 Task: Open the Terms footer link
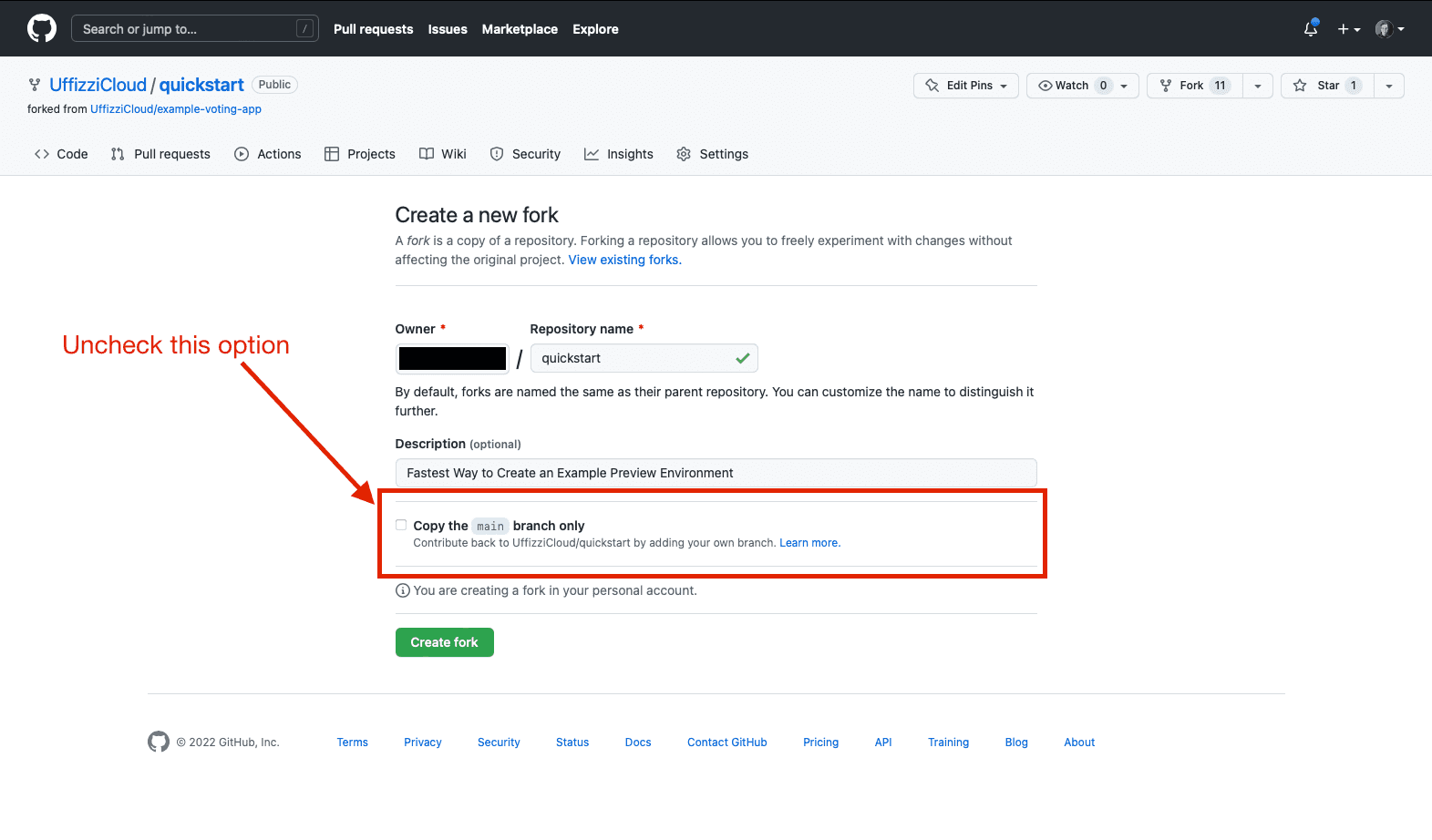pyautogui.click(x=353, y=743)
